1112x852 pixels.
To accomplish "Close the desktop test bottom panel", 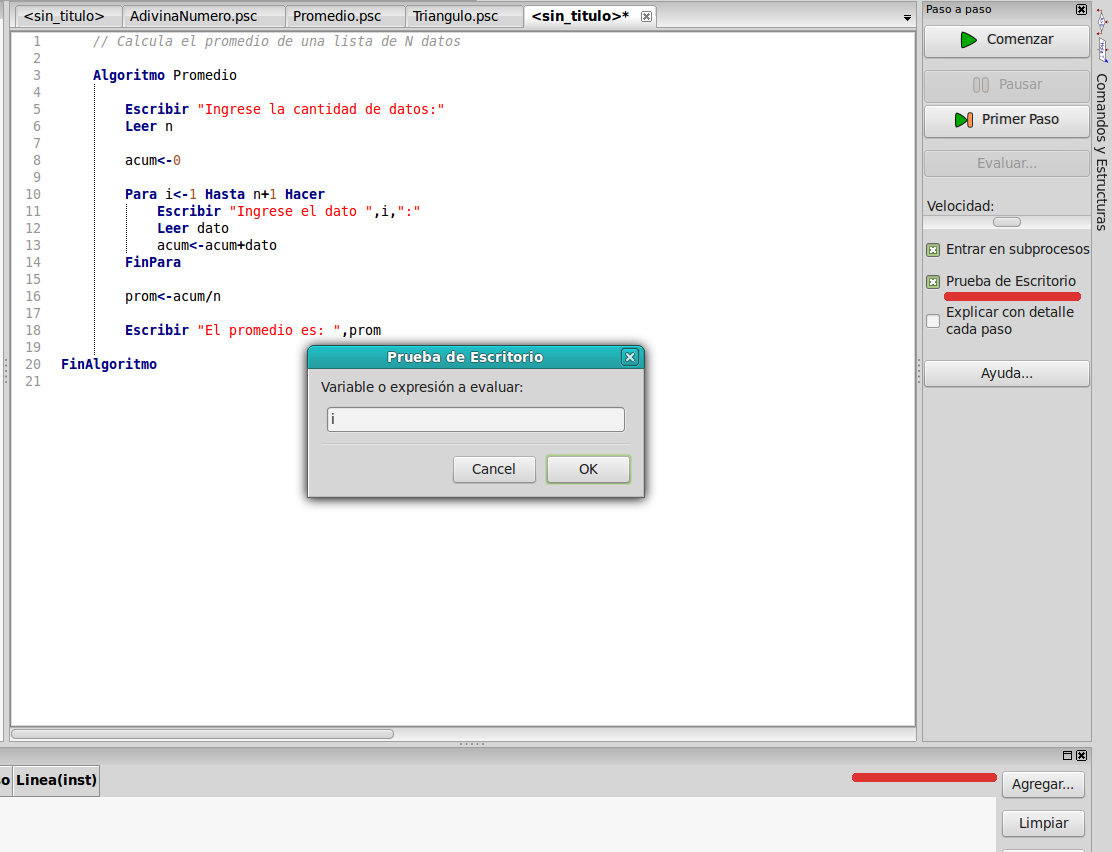I will [1082, 756].
